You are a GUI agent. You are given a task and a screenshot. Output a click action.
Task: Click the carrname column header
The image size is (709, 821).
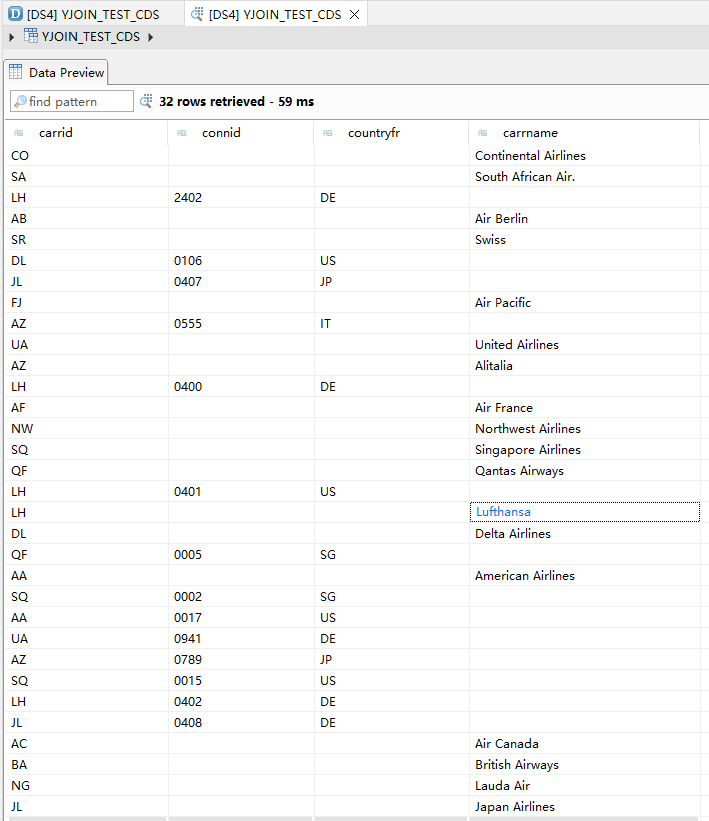530,133
